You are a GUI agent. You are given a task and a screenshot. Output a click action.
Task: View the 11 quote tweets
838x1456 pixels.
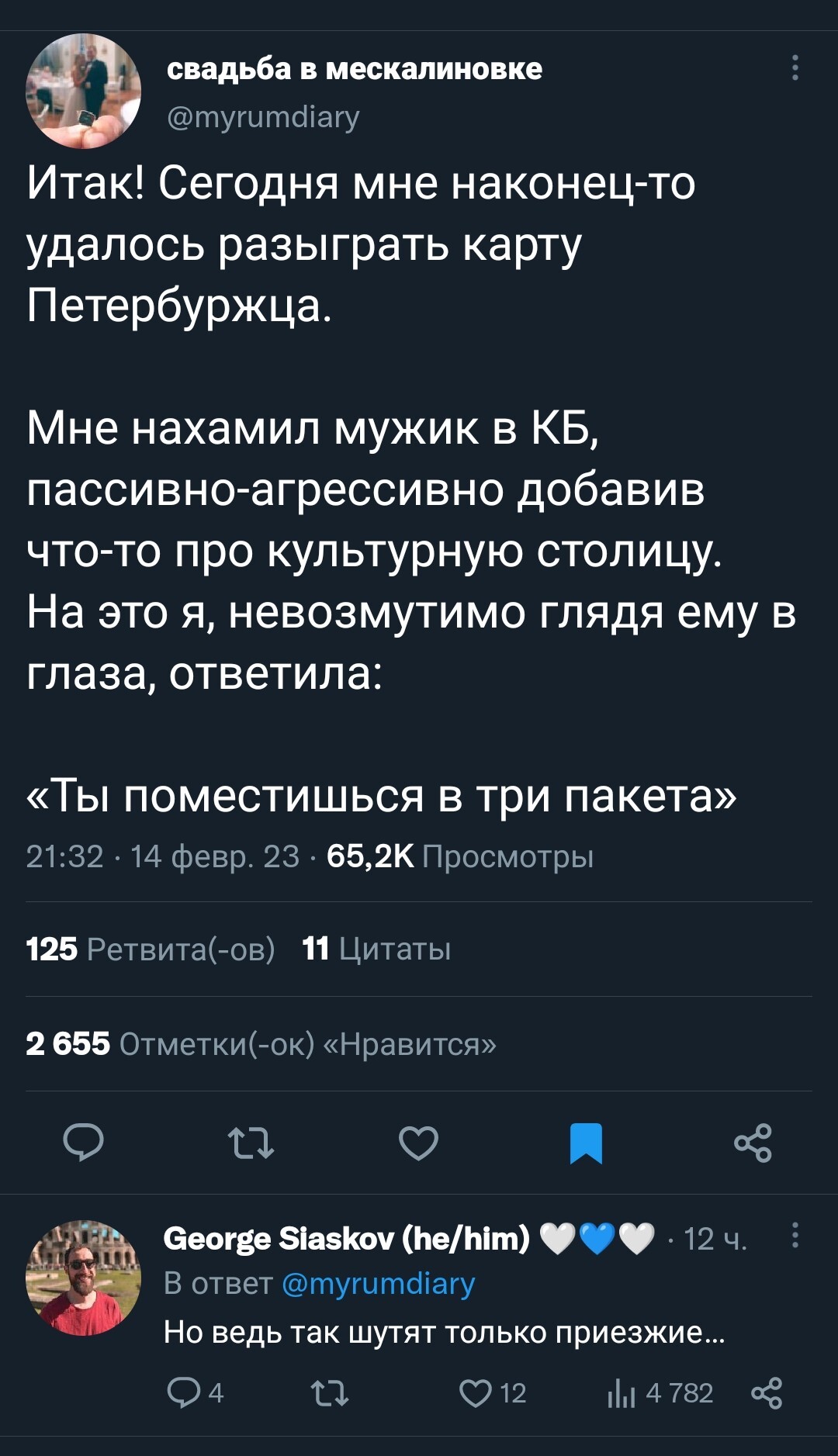(376, 949)
